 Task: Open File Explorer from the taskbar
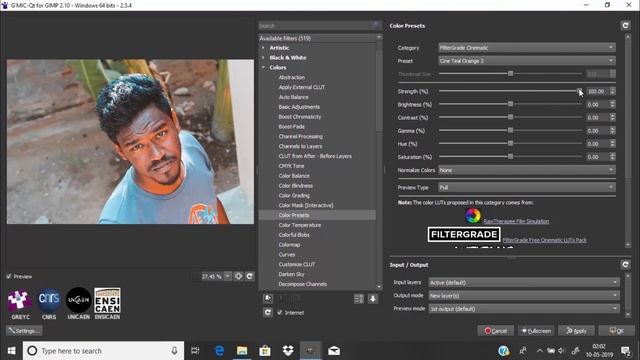(242, 351)
